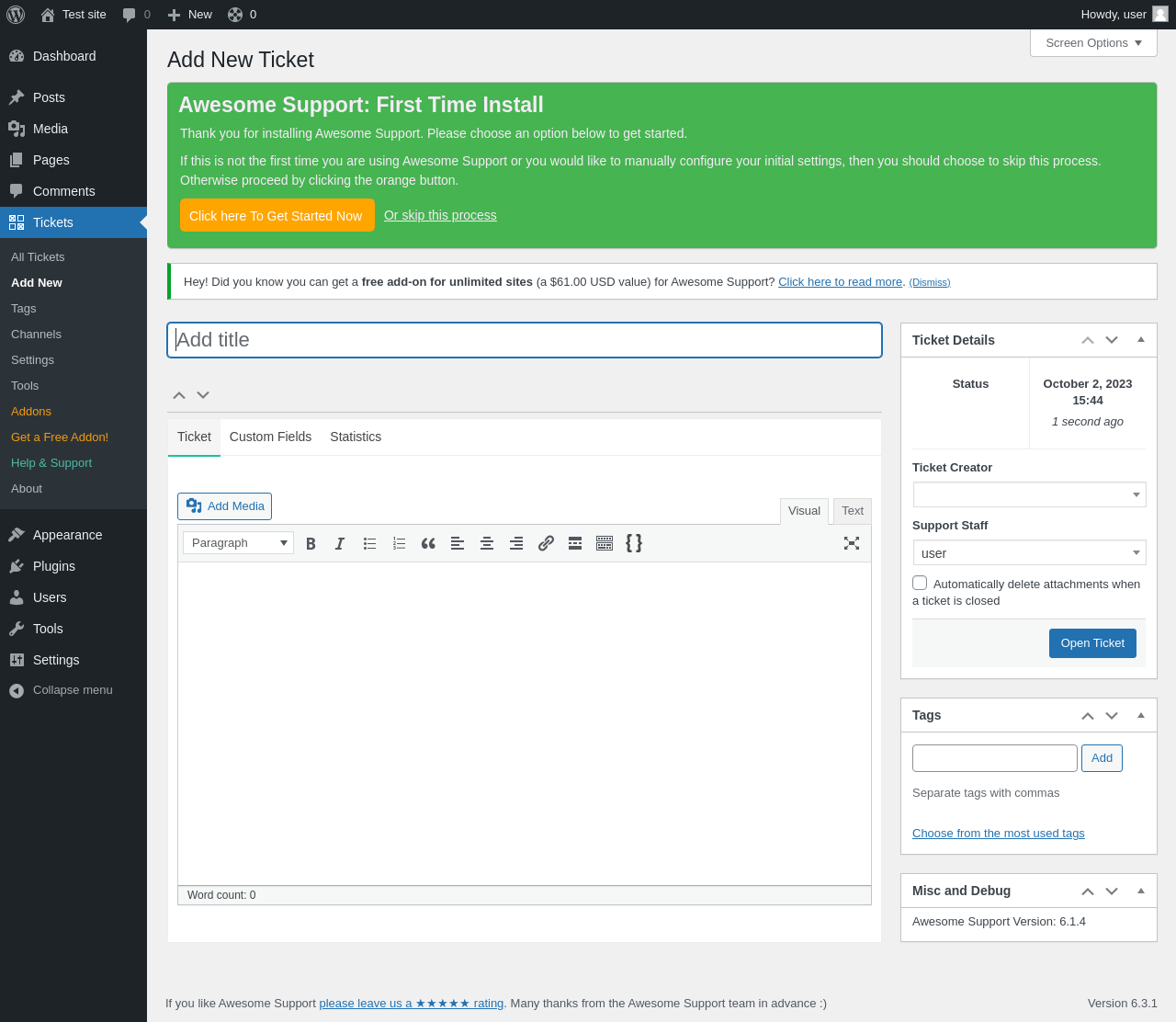Apply blockquote formatting

tap(428, 543)
